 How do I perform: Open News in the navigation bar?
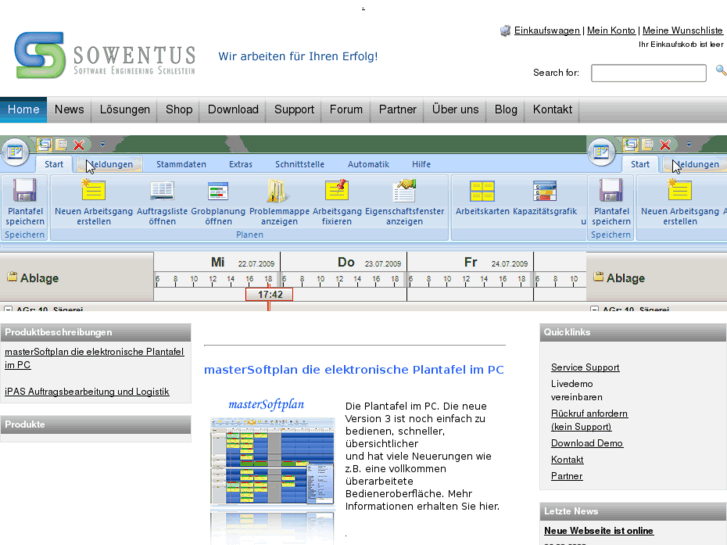[x=69, y=109]
